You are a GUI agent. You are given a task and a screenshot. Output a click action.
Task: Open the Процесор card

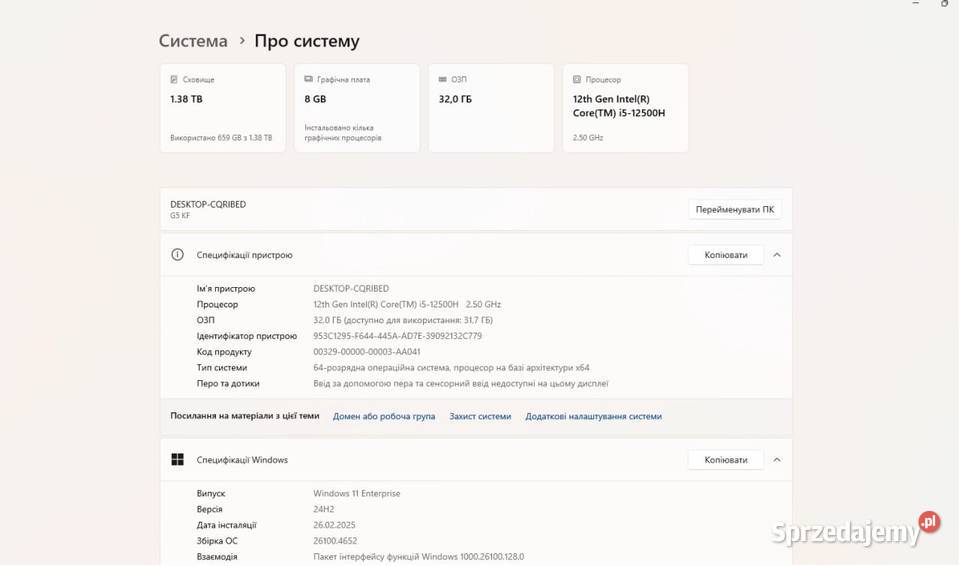point(626,108)
